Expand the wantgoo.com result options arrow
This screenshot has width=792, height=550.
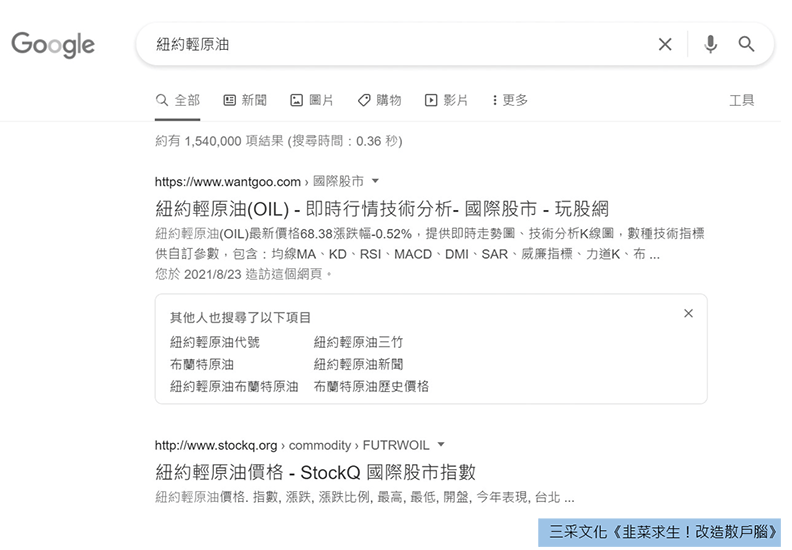point(375,181)
